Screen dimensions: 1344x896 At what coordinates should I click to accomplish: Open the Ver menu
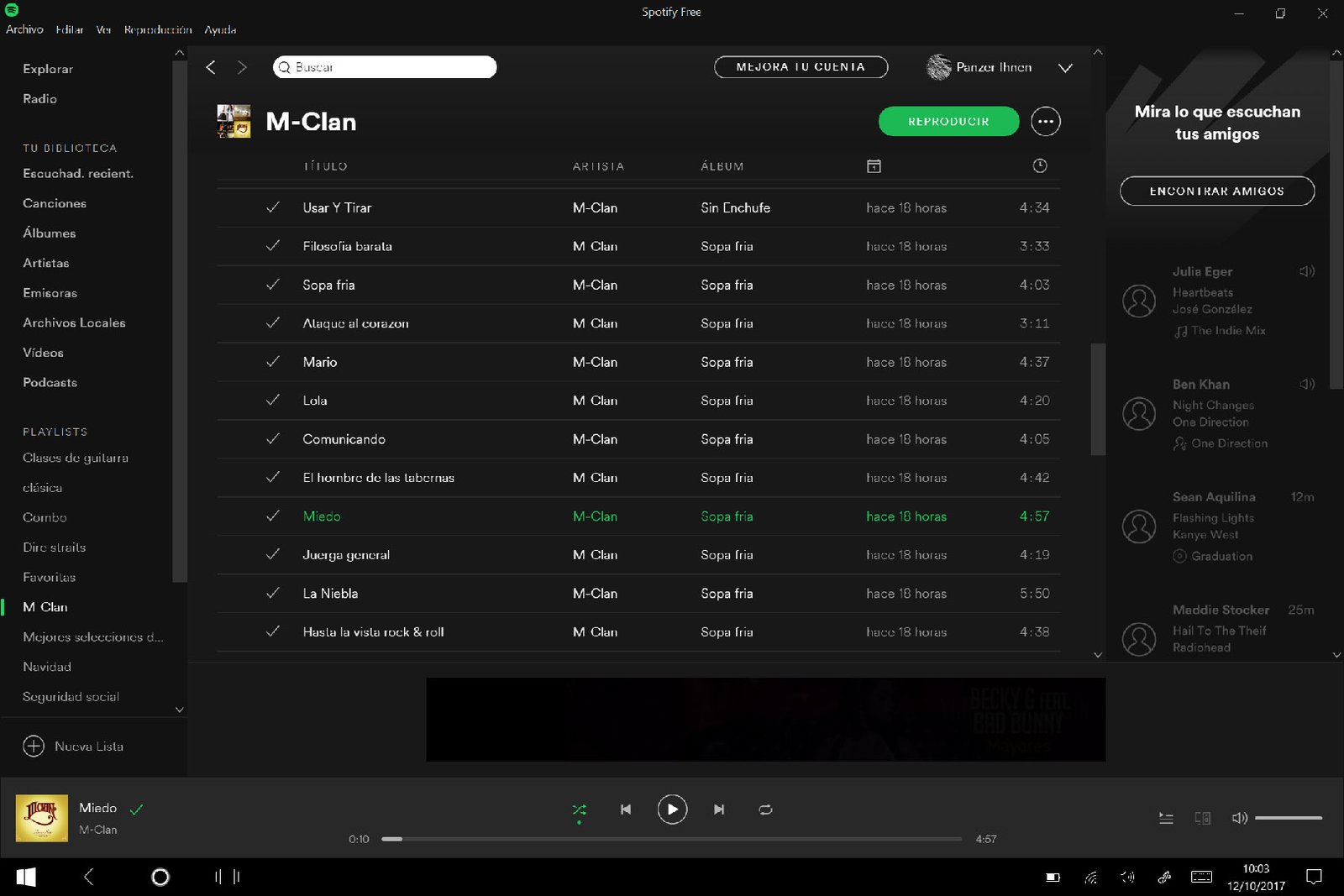point(103,29)
